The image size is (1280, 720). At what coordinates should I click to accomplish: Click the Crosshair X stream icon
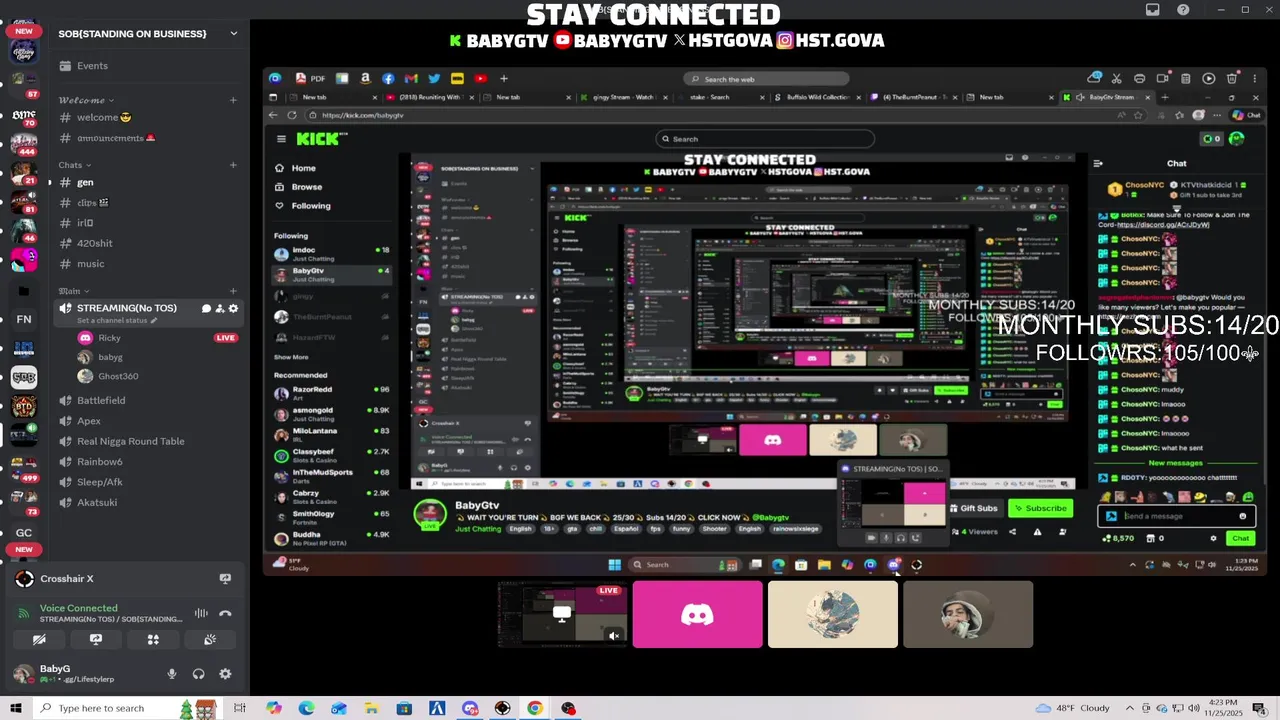point(225,578)
